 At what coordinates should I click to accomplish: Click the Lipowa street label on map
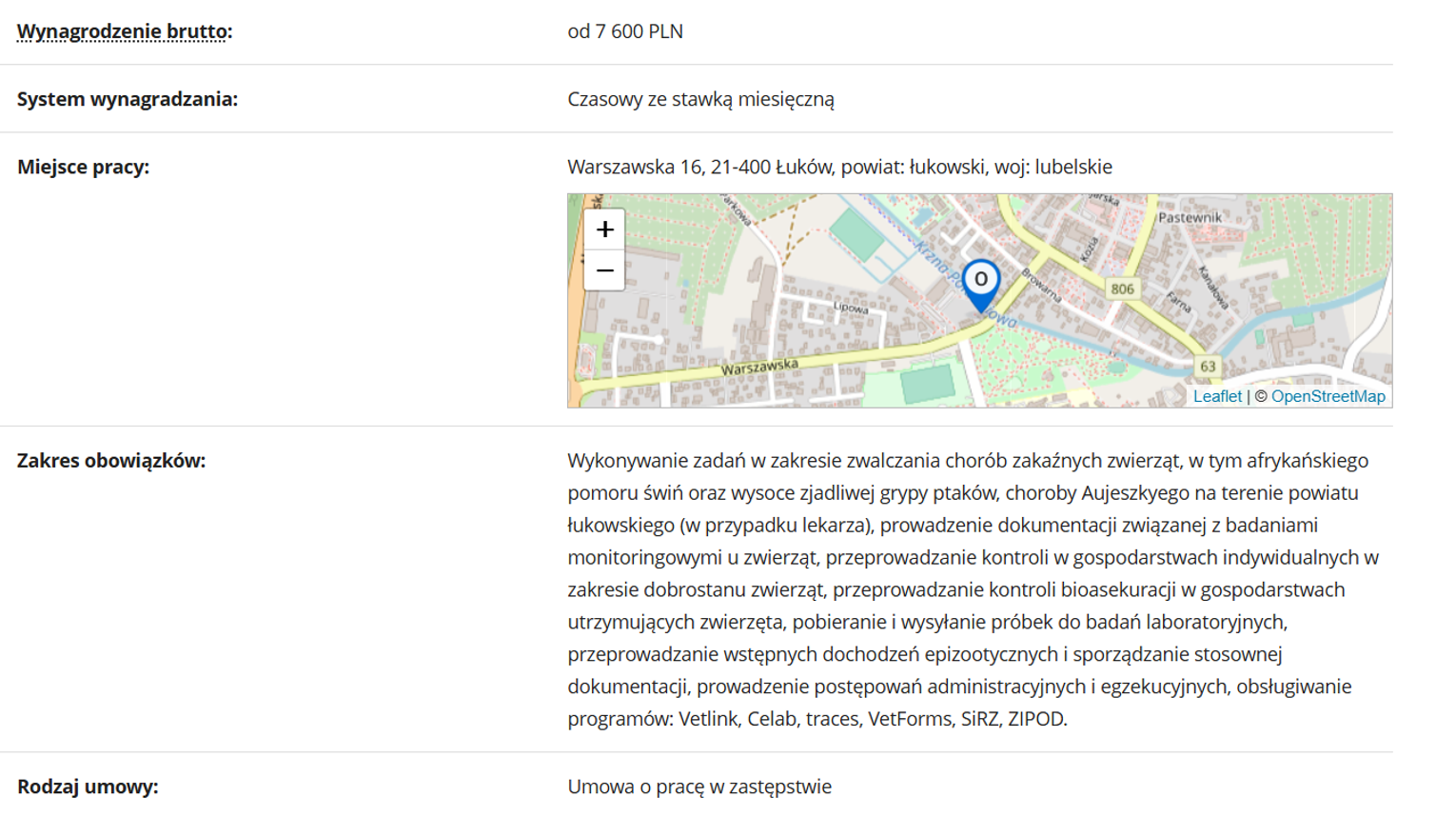(x=851, y=308)
